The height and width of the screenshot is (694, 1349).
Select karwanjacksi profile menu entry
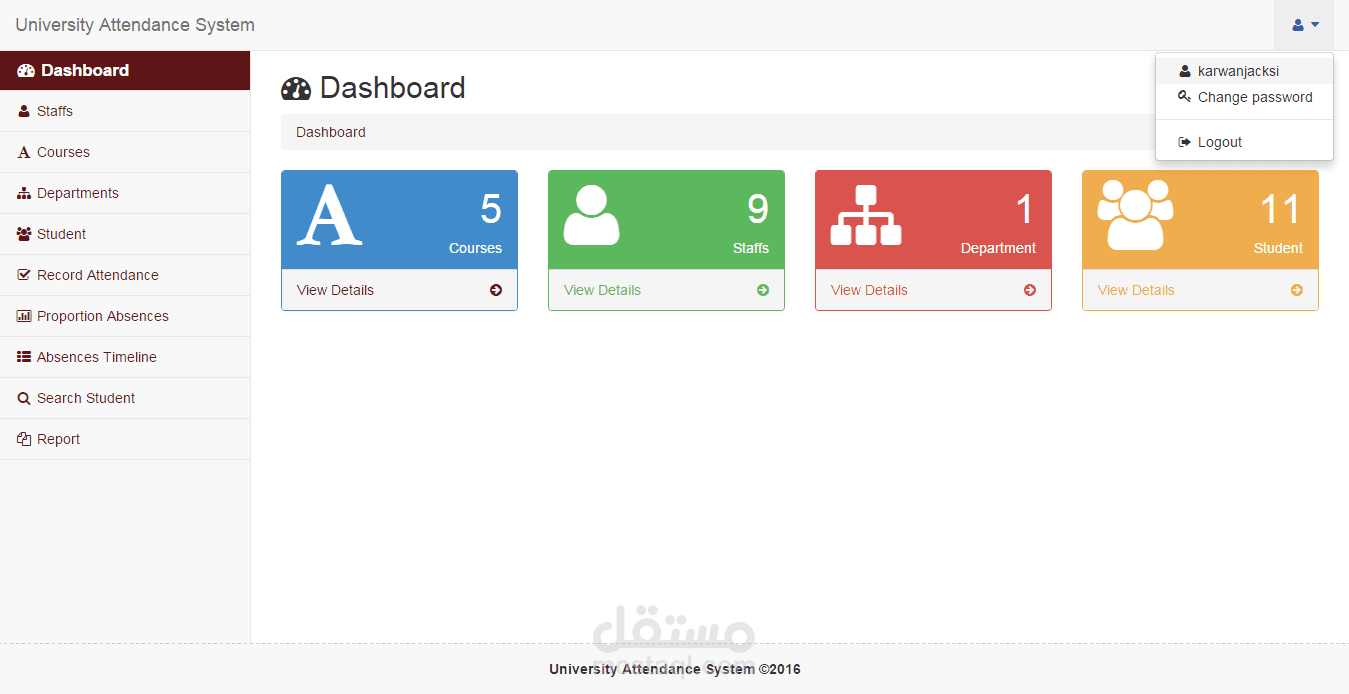tap(1244, 71)
